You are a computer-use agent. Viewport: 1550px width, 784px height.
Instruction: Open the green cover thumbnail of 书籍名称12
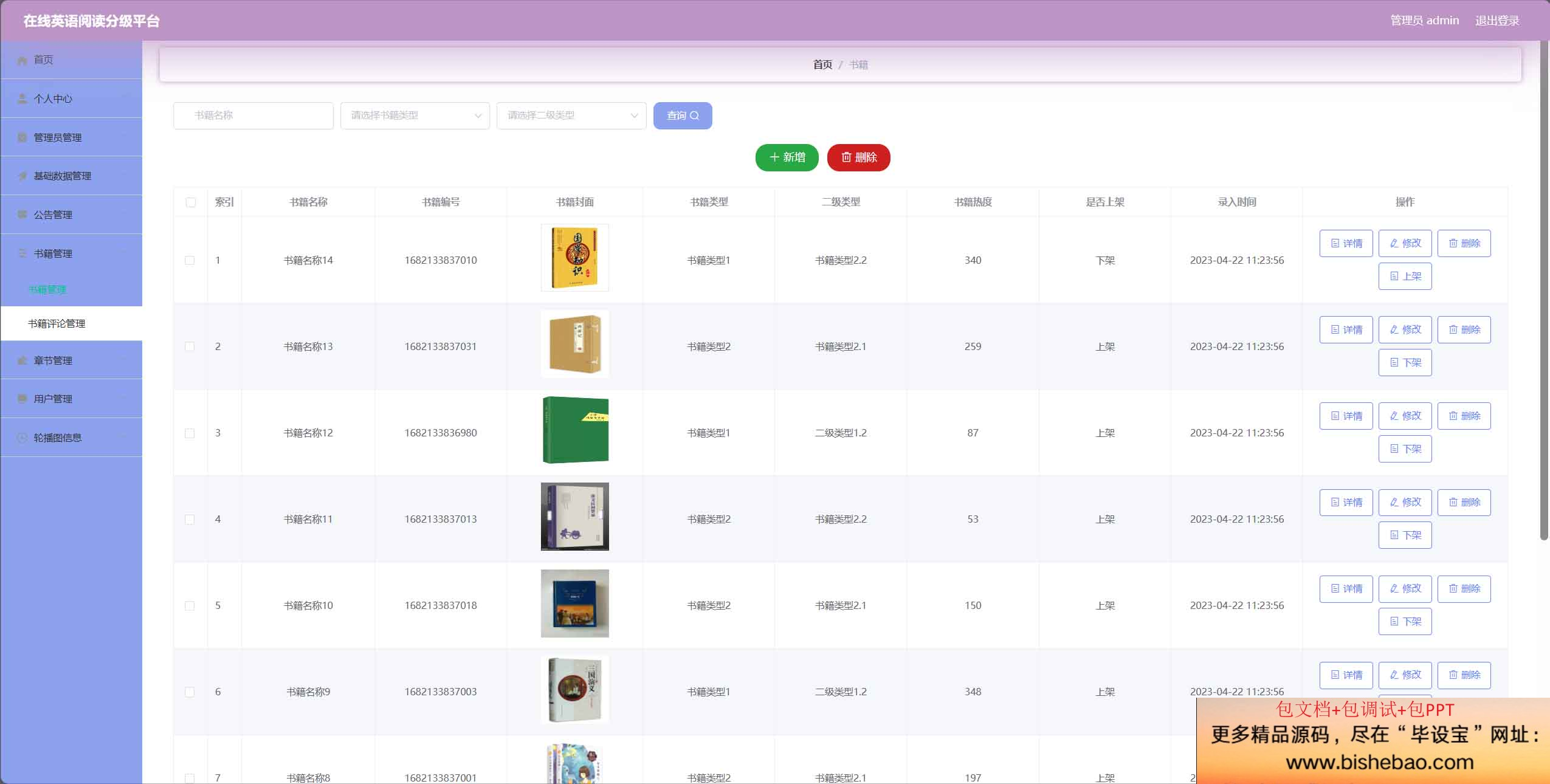point(575,430)
